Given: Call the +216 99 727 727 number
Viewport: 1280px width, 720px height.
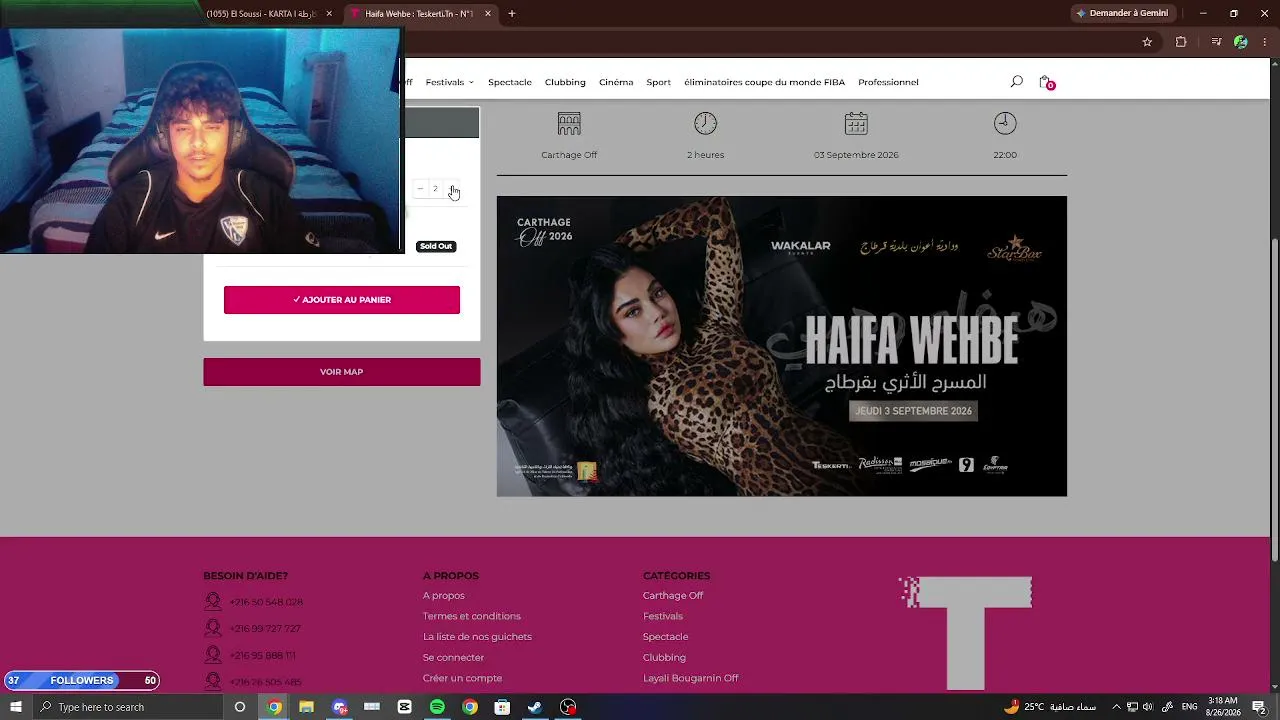Looking at the screenshot, I should point(265,629).
